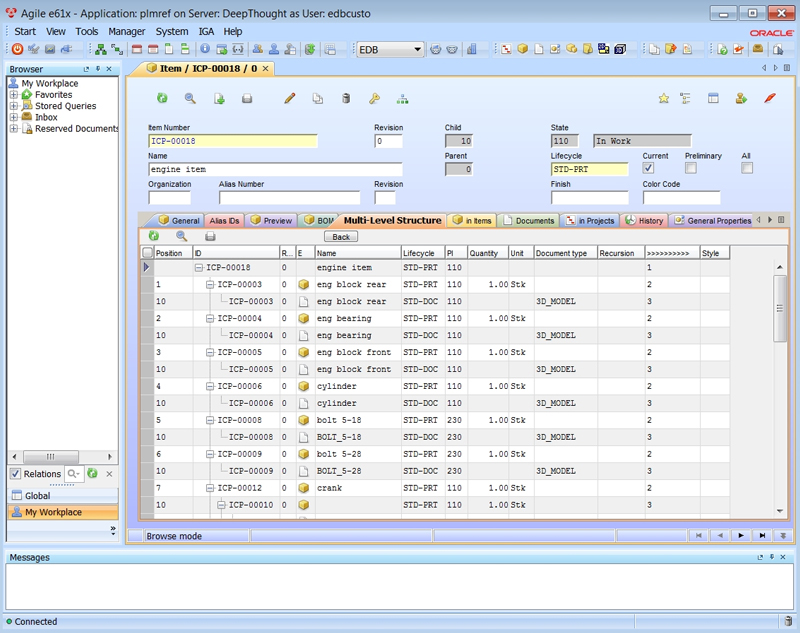Toggle select-all checkbox in structure table header
The image size is (800, 633).
[147, 252]
